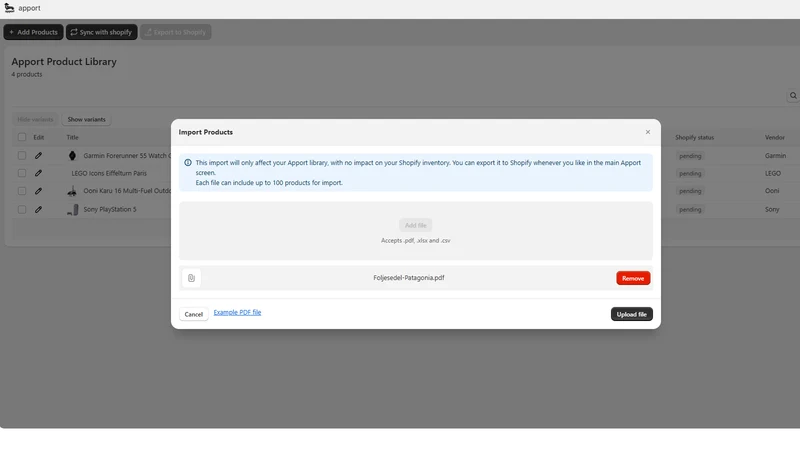Click the Title column header

coord(72,137)
